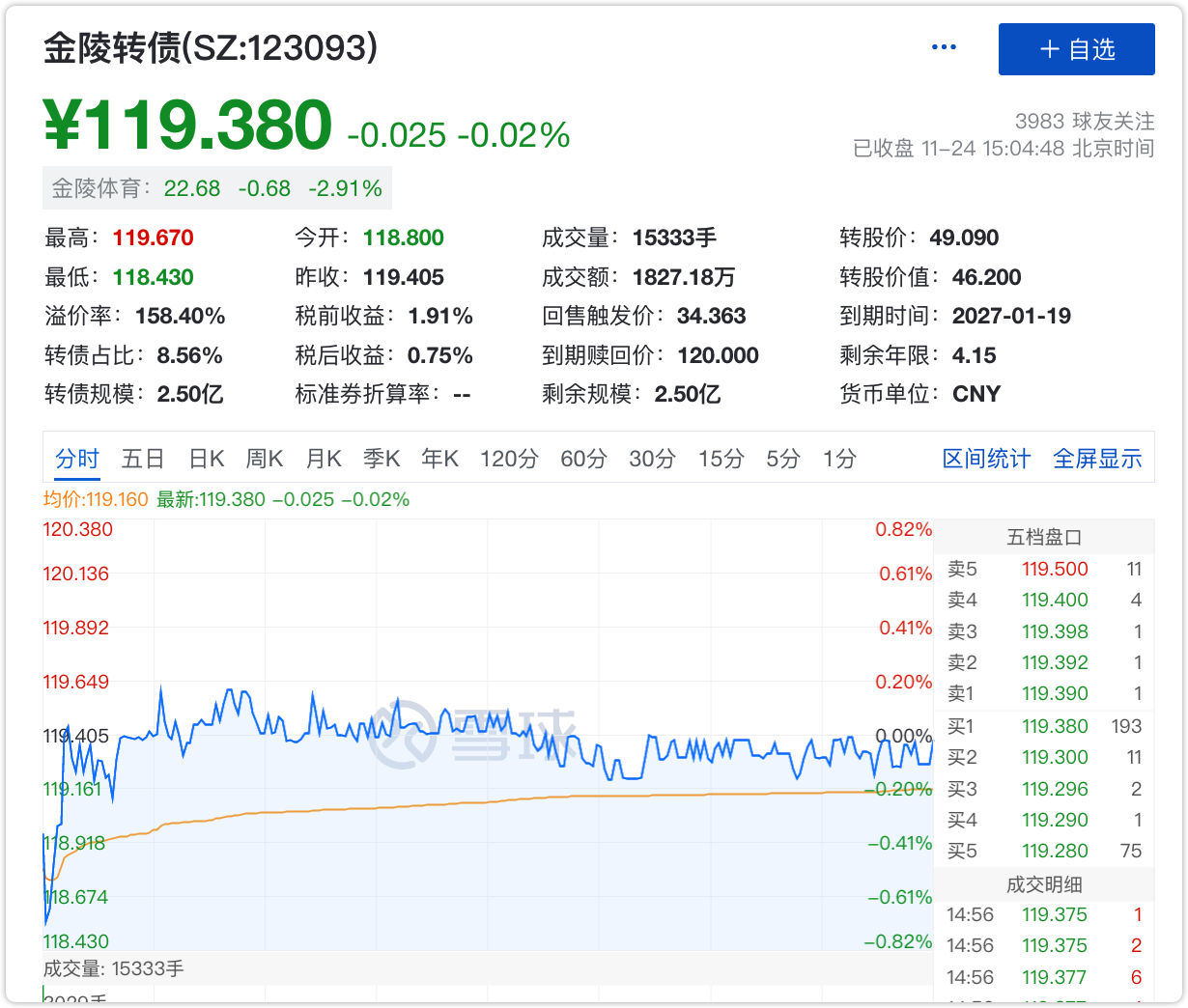Switch to the 120分 interval chart
The width and height of the screenshot is (1188, 1008).
point(509,459)
